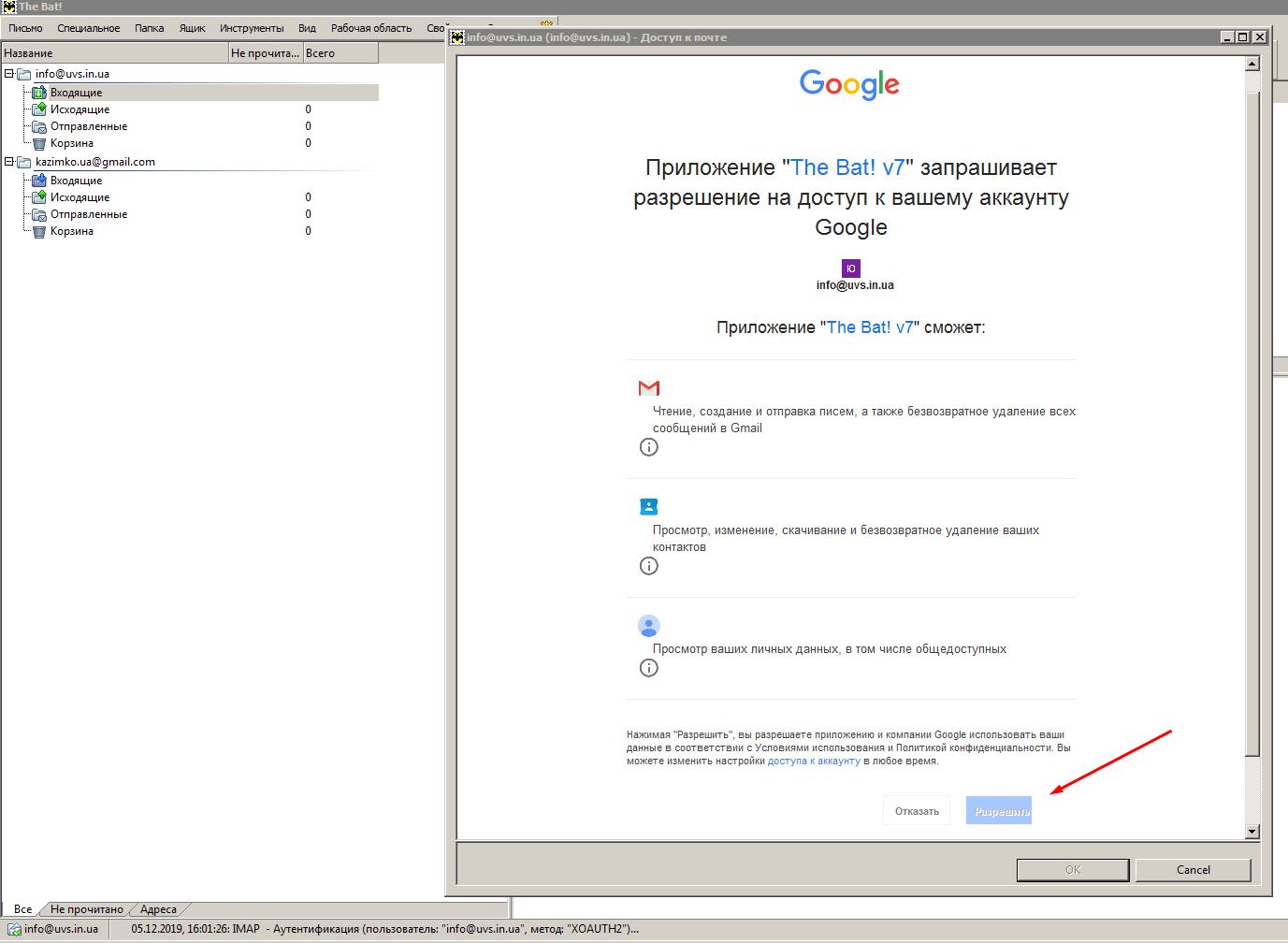The image size is (1288, 943).
Task: Click inbox icon under info@uvs.in.ua
Action: (39, 93)
